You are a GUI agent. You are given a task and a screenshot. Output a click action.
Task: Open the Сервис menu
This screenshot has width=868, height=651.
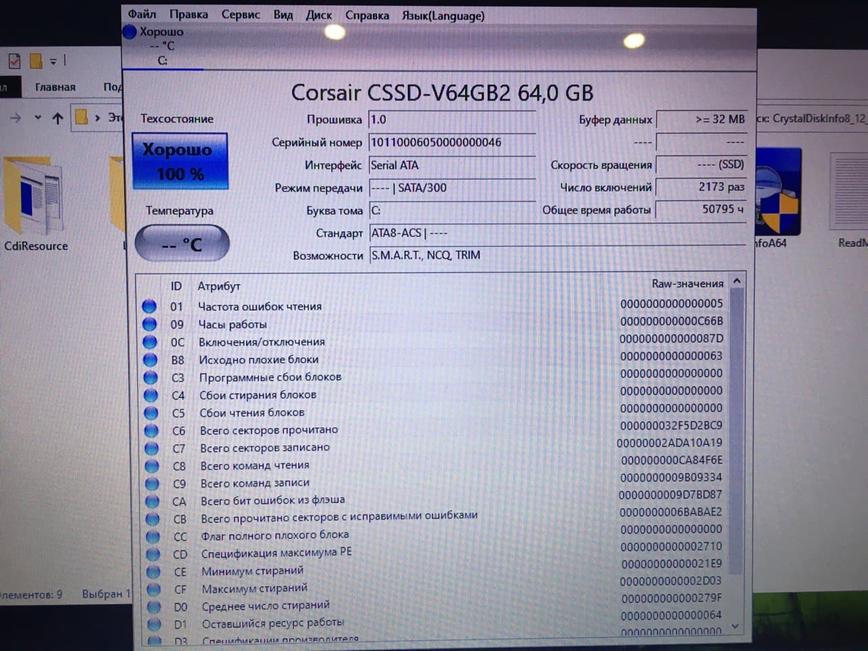point(240,15)
